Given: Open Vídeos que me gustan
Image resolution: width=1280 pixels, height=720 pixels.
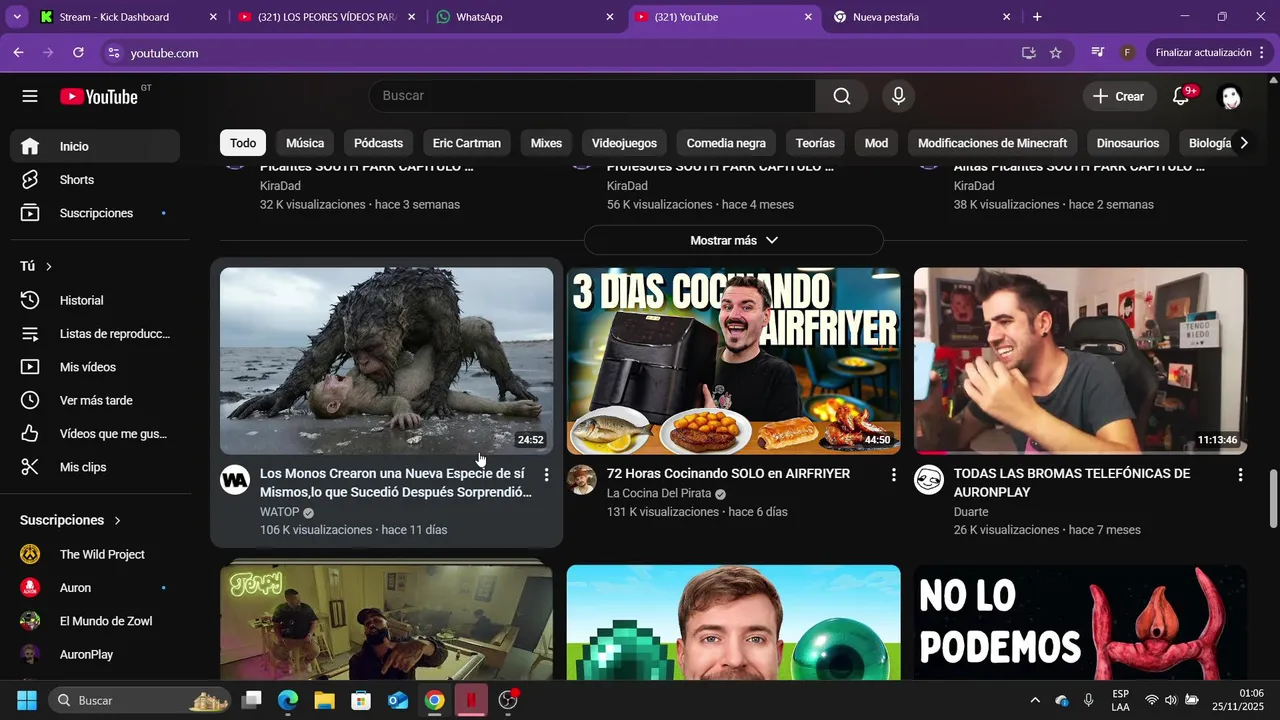Looking at the screenshot, I should point(95,434).
